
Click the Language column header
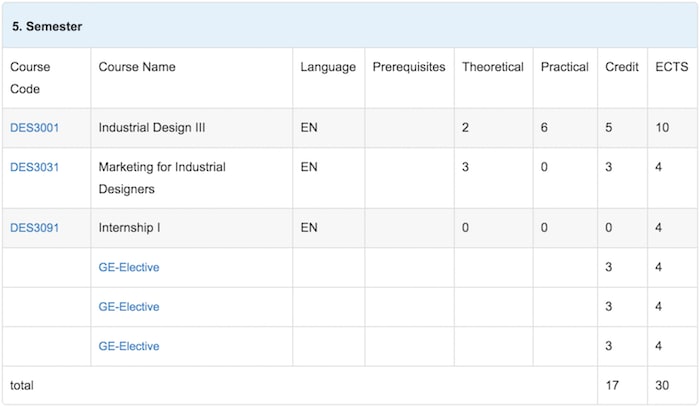[328, 67]
